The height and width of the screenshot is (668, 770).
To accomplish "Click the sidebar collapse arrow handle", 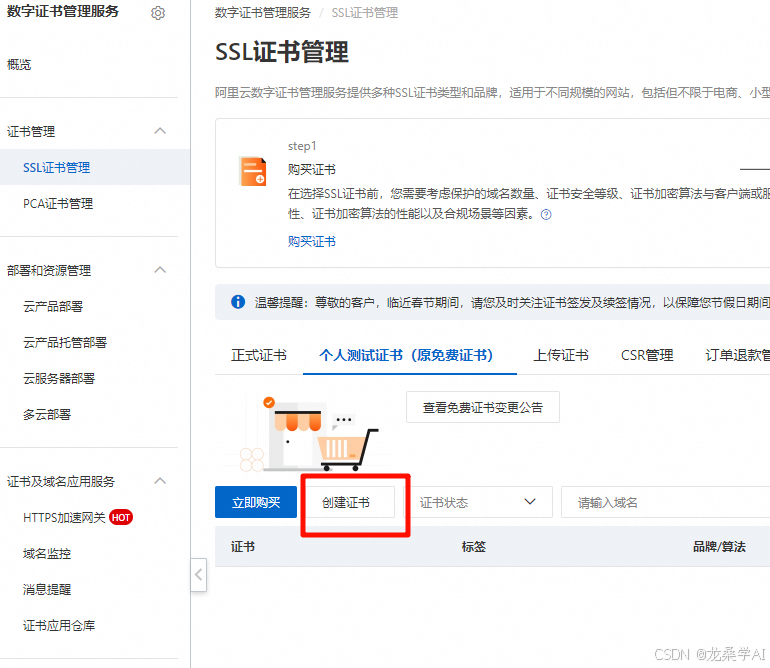I will point(198,575).
